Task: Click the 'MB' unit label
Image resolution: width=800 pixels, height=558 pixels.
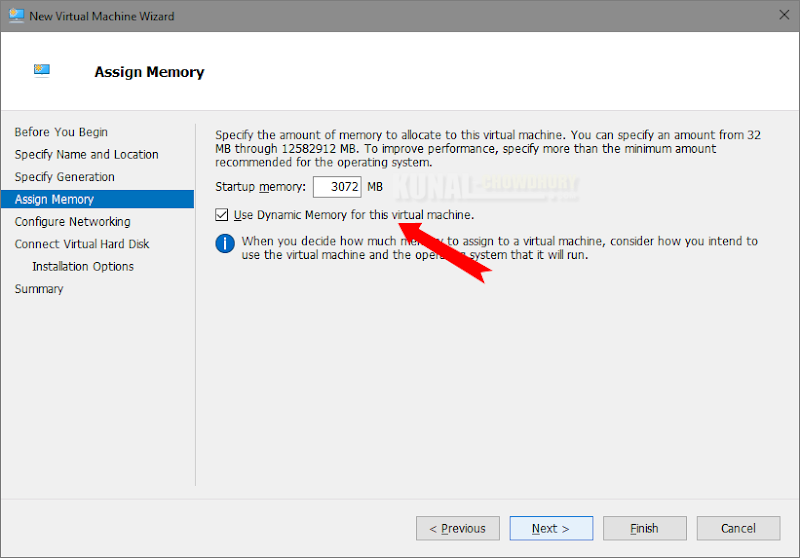Action: (375, 187)
